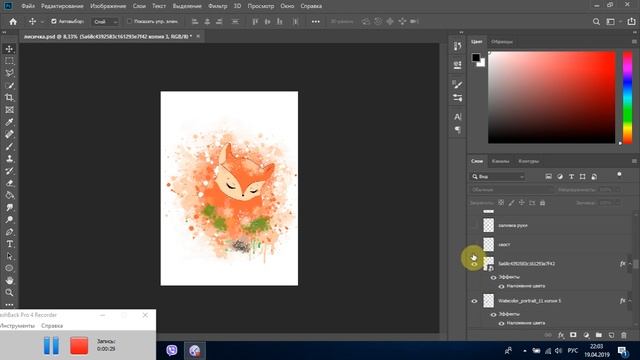Click the заливка руки layer thumbnail
640x360 pixels.
(x=489, y=225)
